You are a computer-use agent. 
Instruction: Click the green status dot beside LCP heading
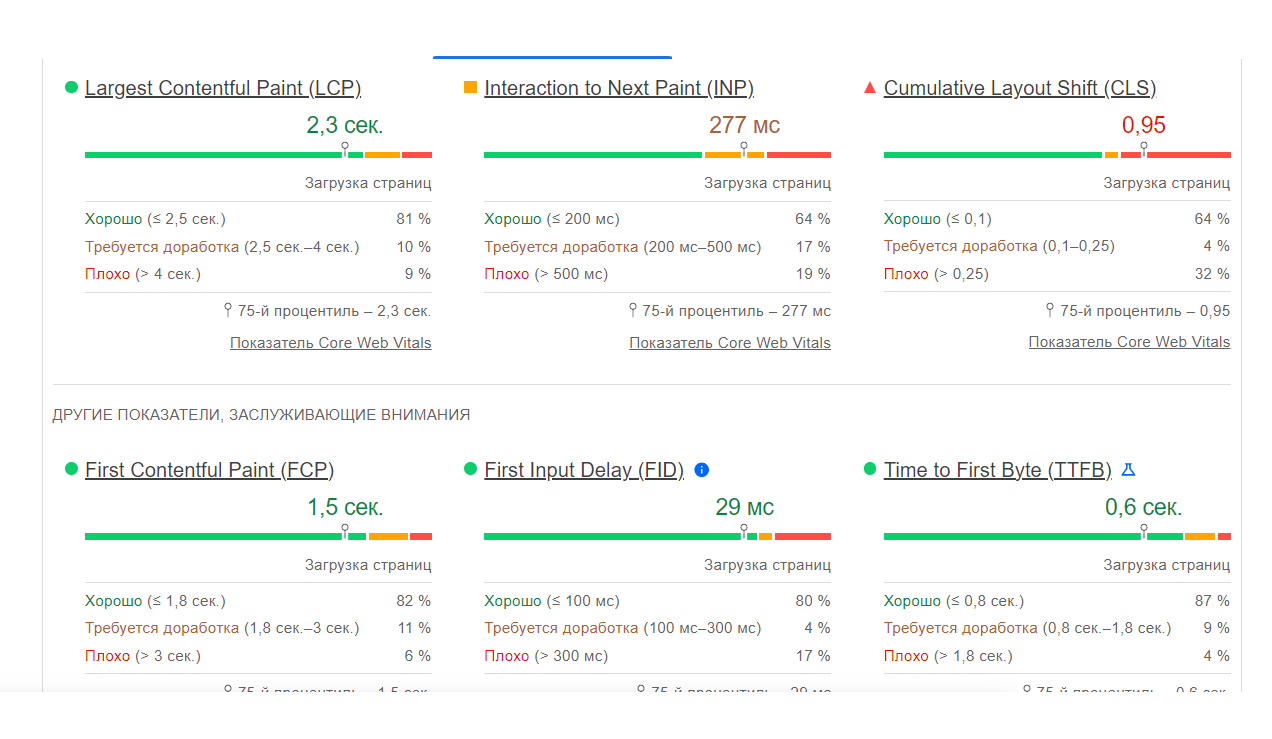(x=71, y=88)
